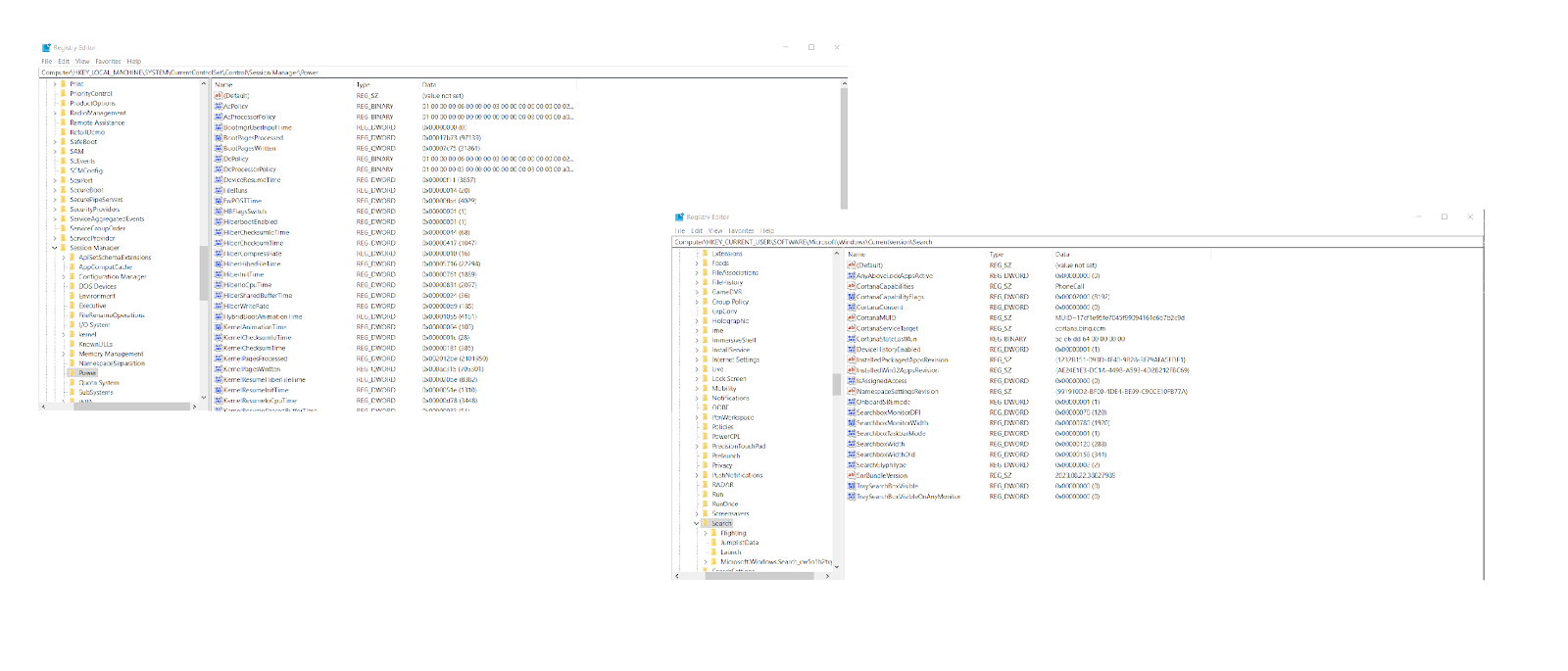Expand the Internet Settings key
1568x671 pixels.
pyautogui.click(x=697, y=359)
